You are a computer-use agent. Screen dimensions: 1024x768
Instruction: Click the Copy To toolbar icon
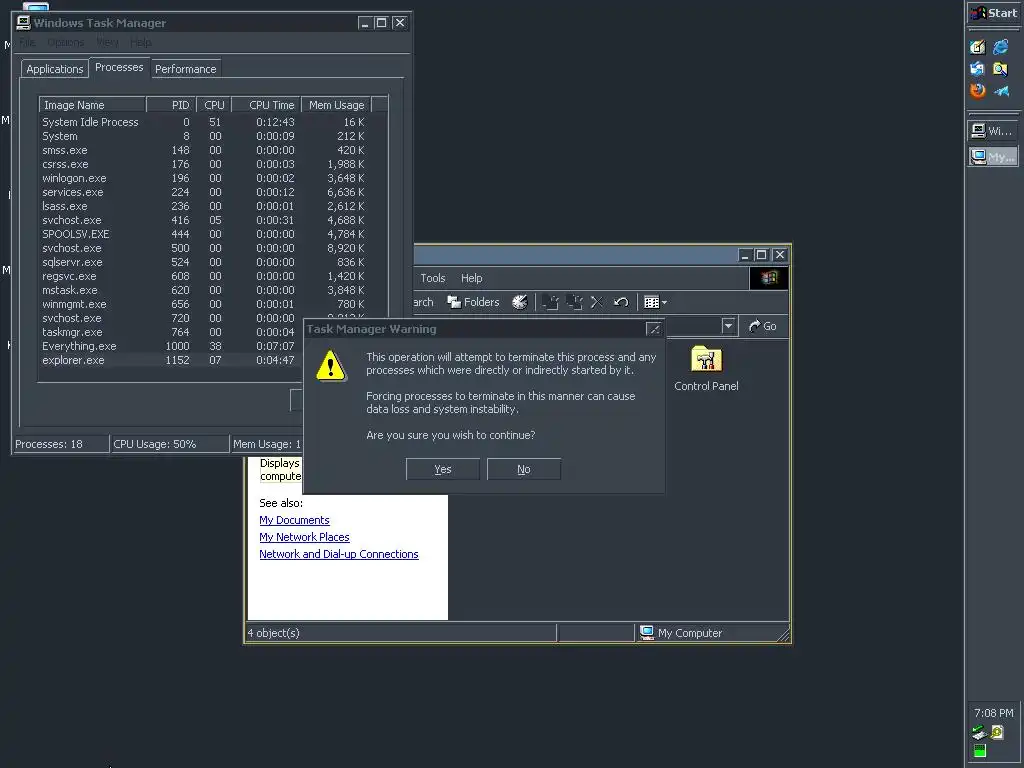(574, 302)
